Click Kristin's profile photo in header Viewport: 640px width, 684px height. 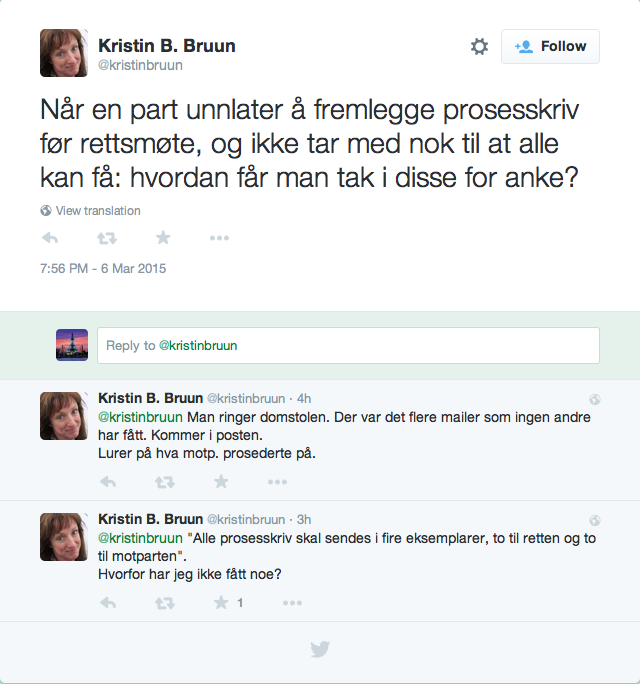click(64, 53)
